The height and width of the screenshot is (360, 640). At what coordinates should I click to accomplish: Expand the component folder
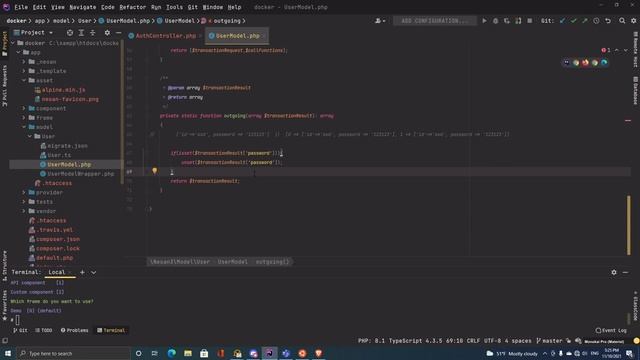tap(24, 109)
